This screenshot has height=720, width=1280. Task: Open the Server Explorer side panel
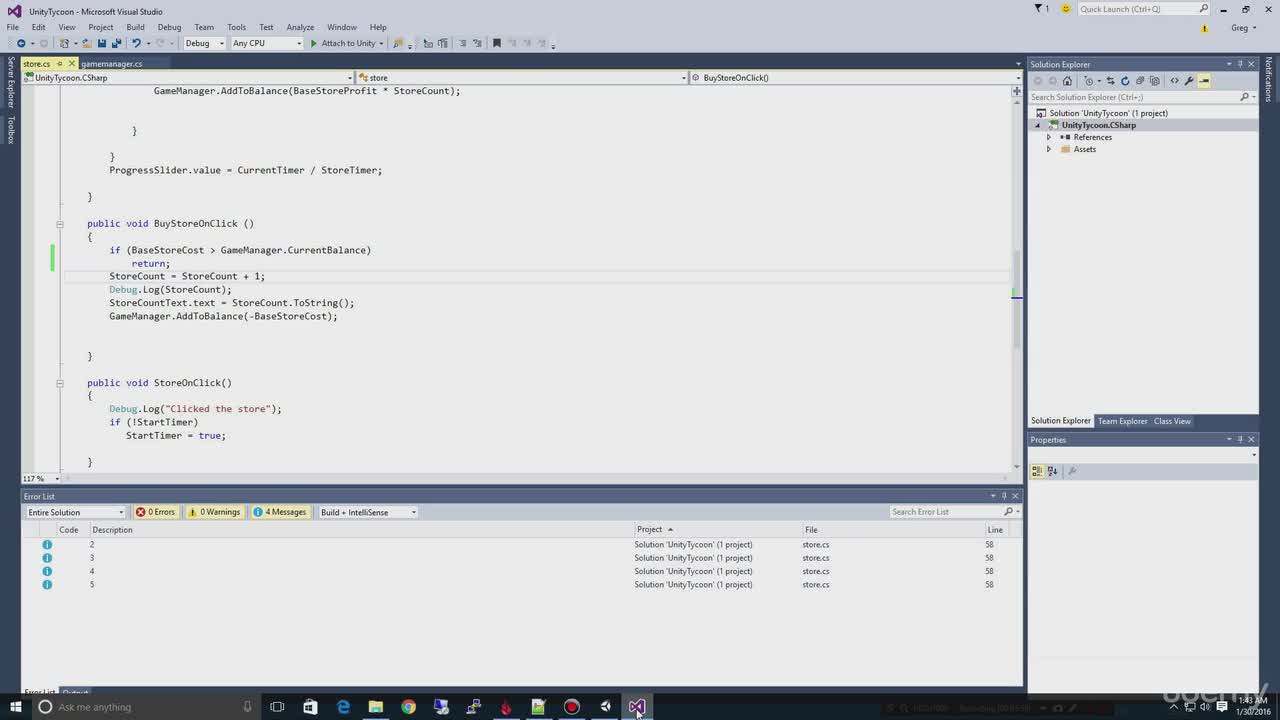coord(11,83)
